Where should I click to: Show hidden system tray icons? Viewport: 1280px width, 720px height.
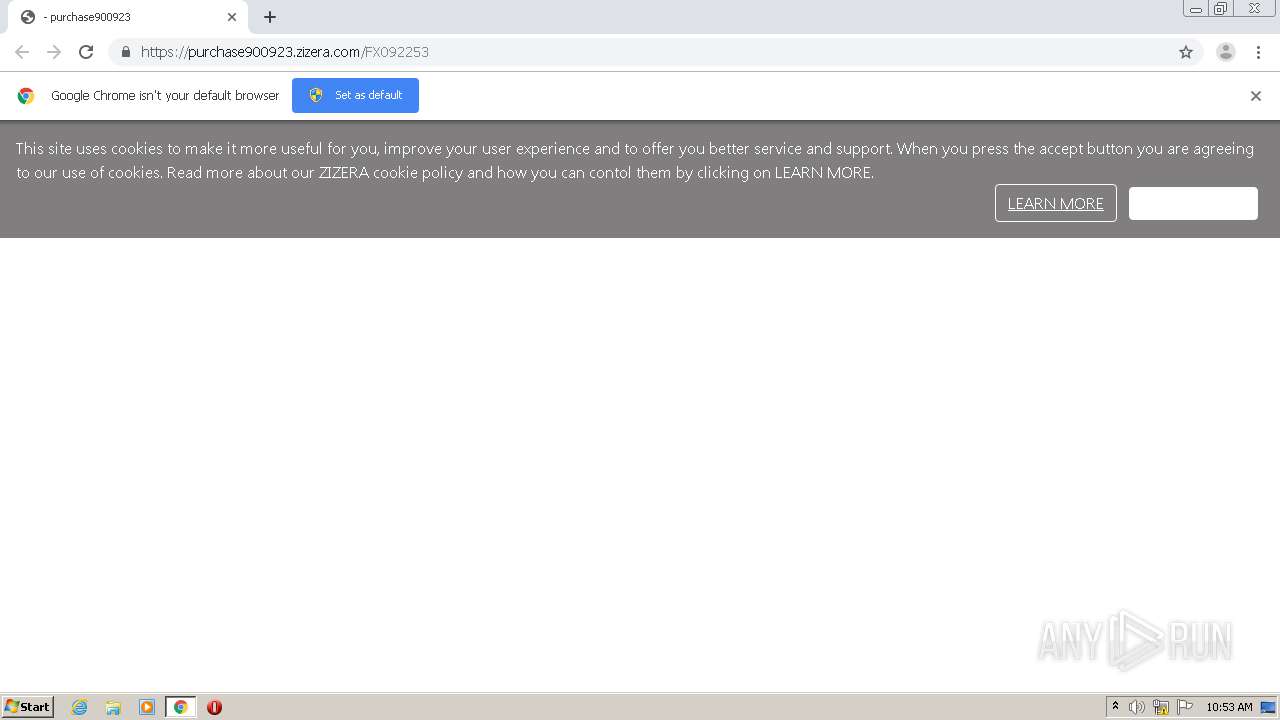[1115, 707]
